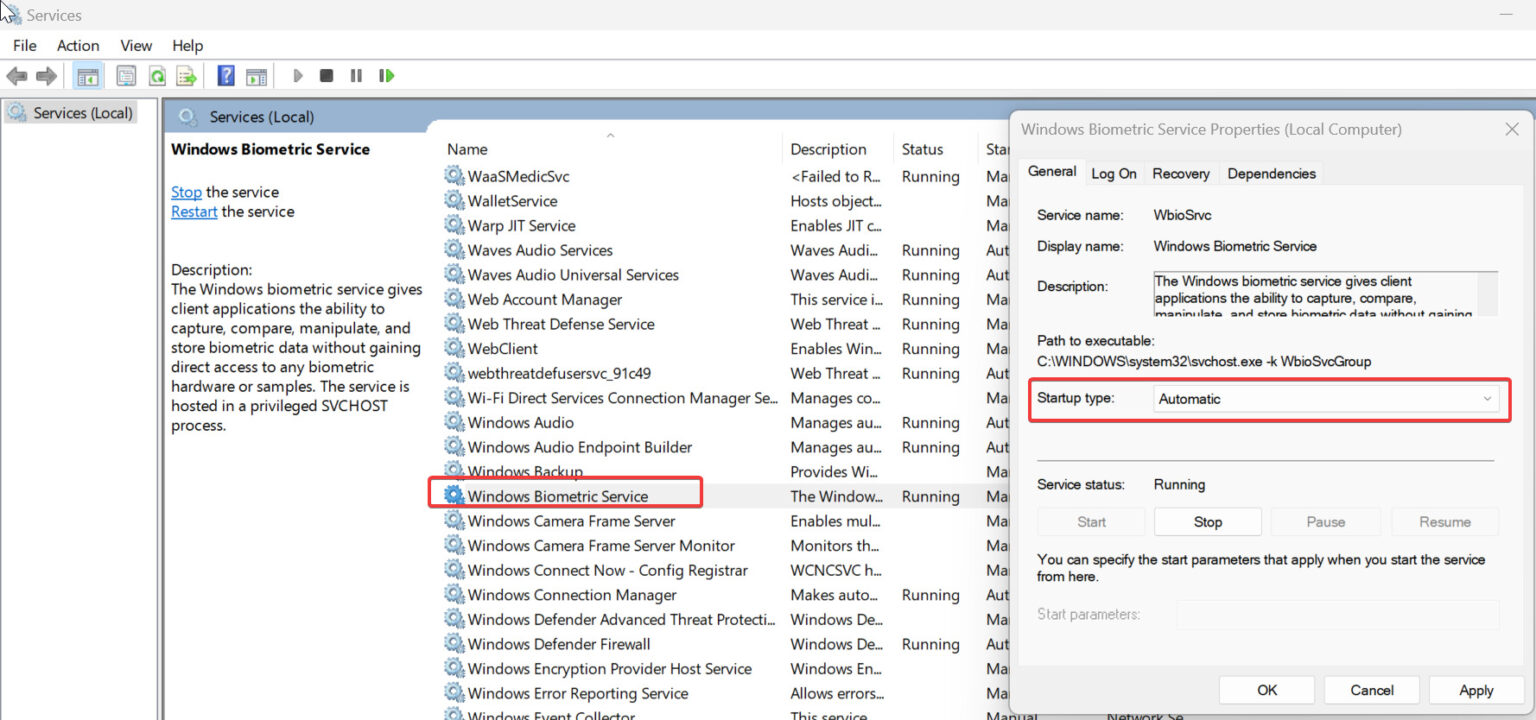
Task: Open the Action menu
Action: pyautogui.click(x=77, y=45)
